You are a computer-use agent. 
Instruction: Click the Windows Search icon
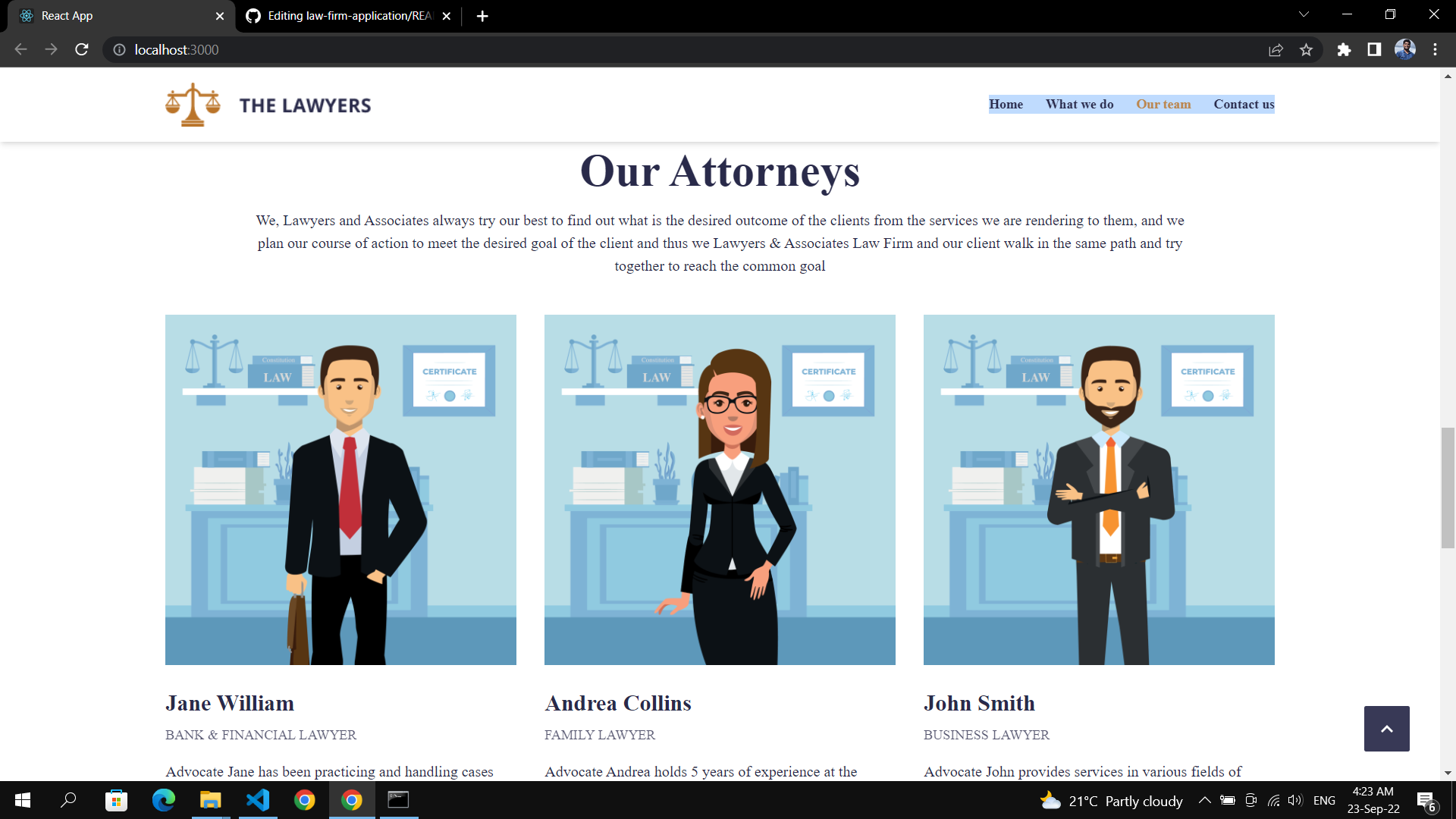69,800
